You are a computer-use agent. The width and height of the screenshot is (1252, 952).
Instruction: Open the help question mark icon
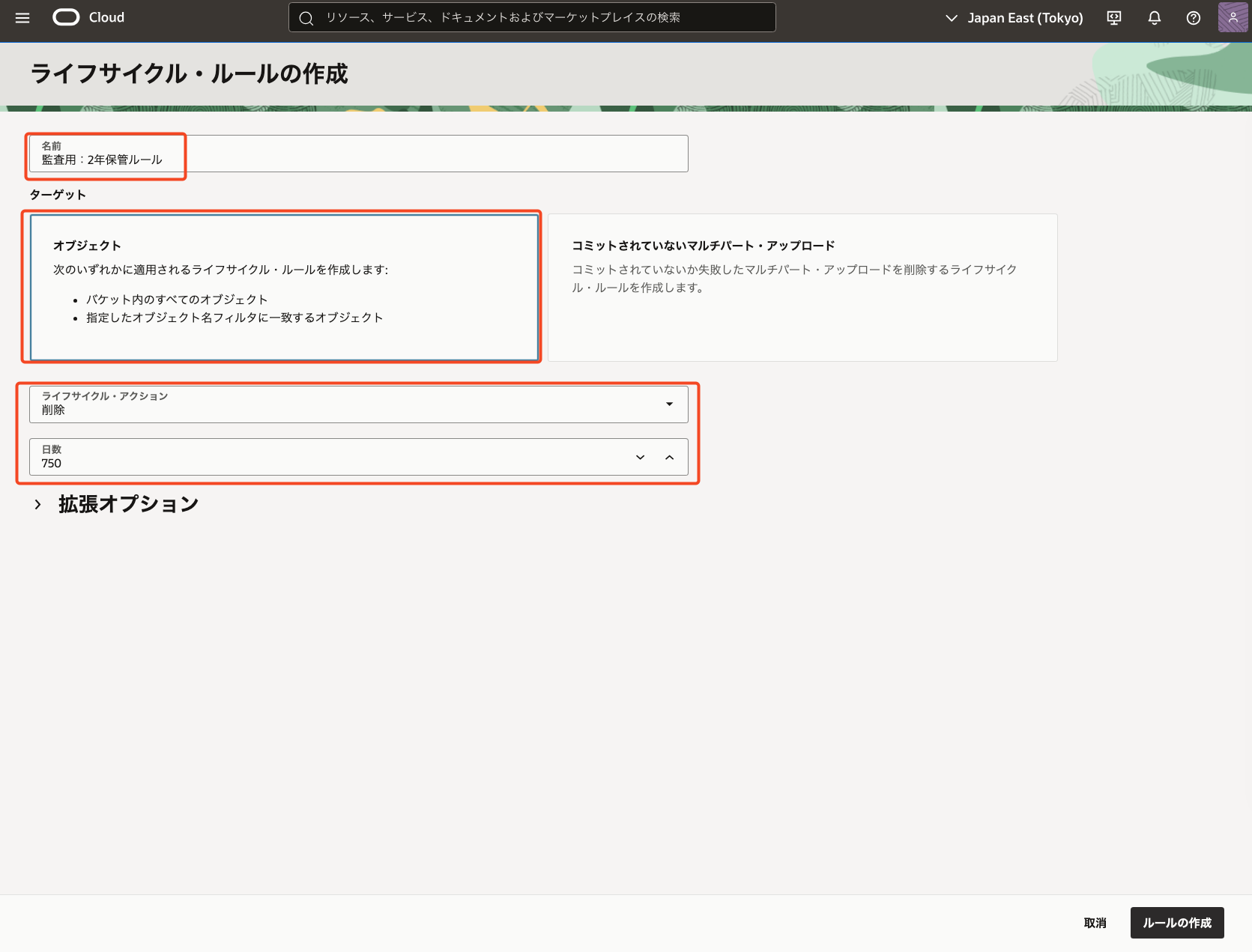tap(1194, 18)
